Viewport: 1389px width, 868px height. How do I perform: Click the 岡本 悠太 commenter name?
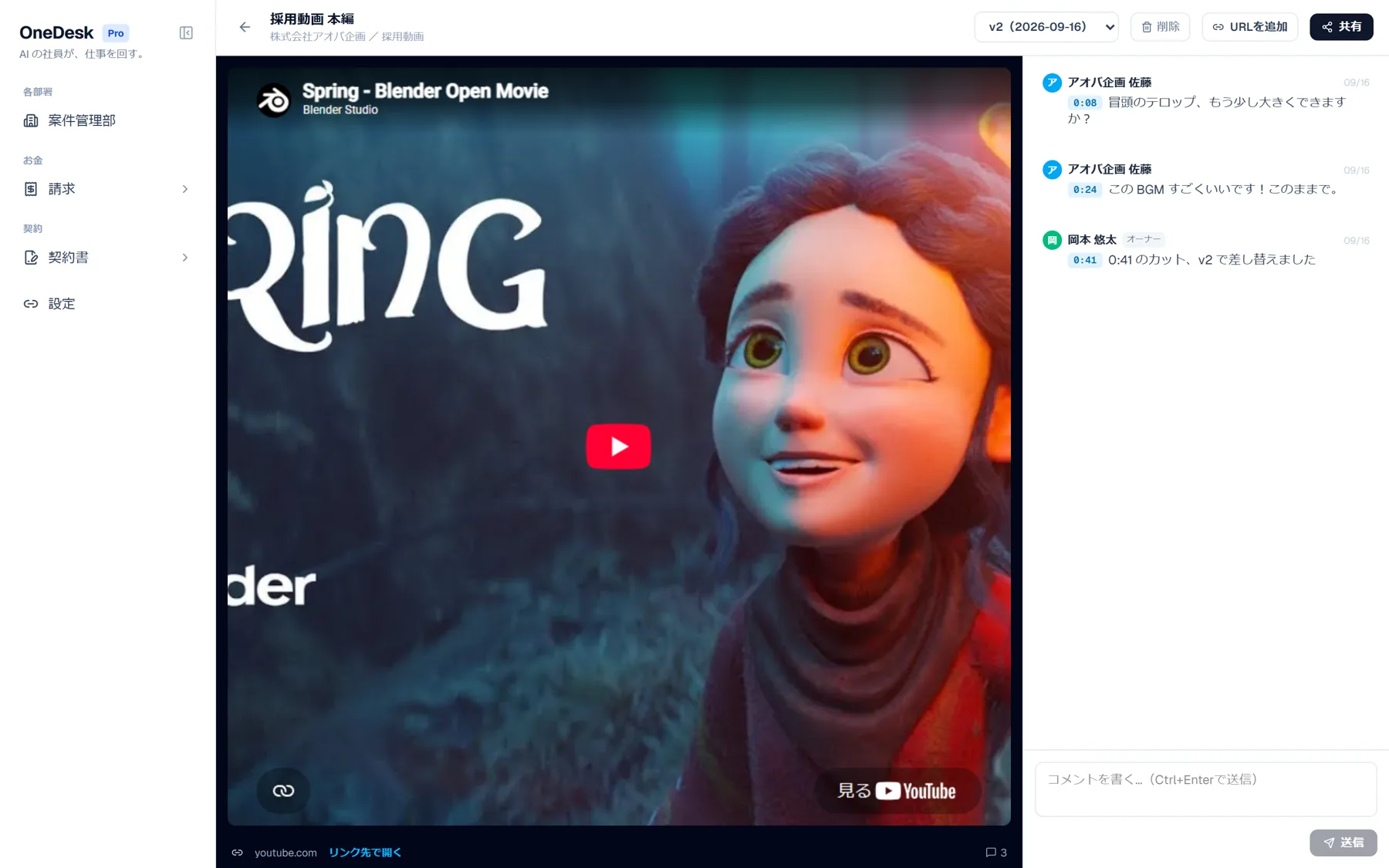1092,240
